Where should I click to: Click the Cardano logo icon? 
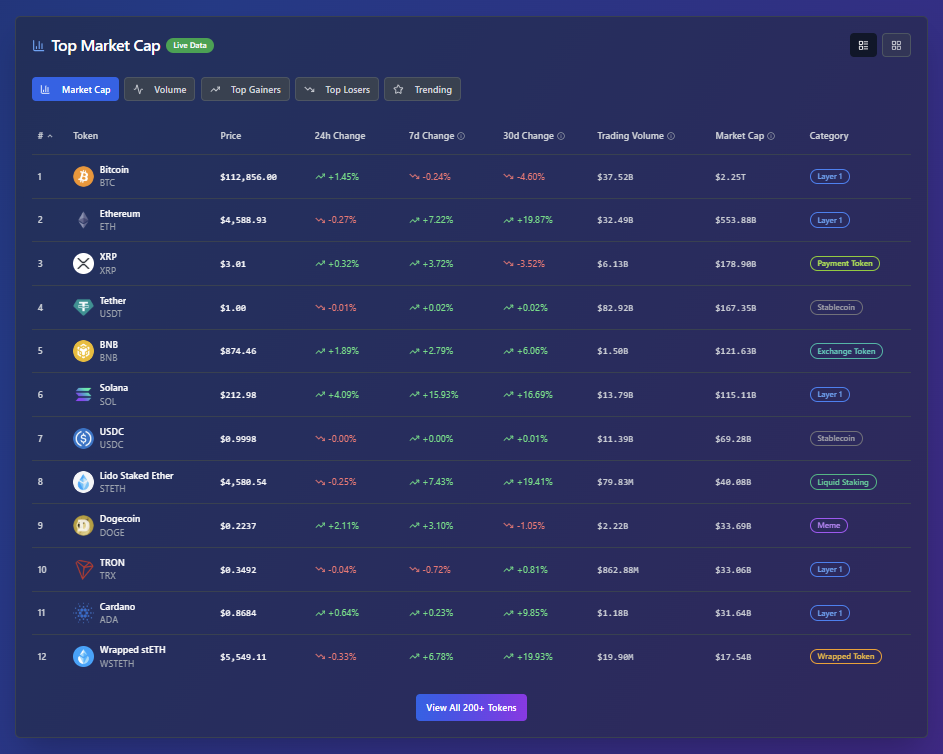[x=84, y=613]
